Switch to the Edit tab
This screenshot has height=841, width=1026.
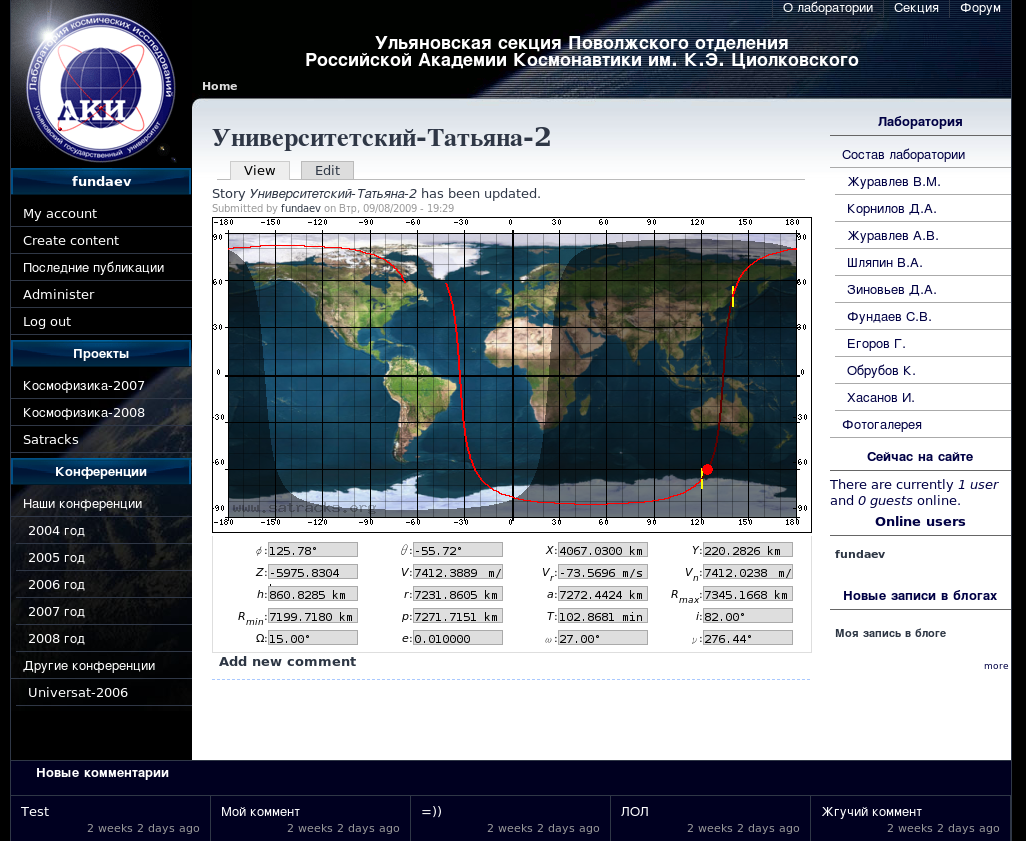click(x=327, y=171)
